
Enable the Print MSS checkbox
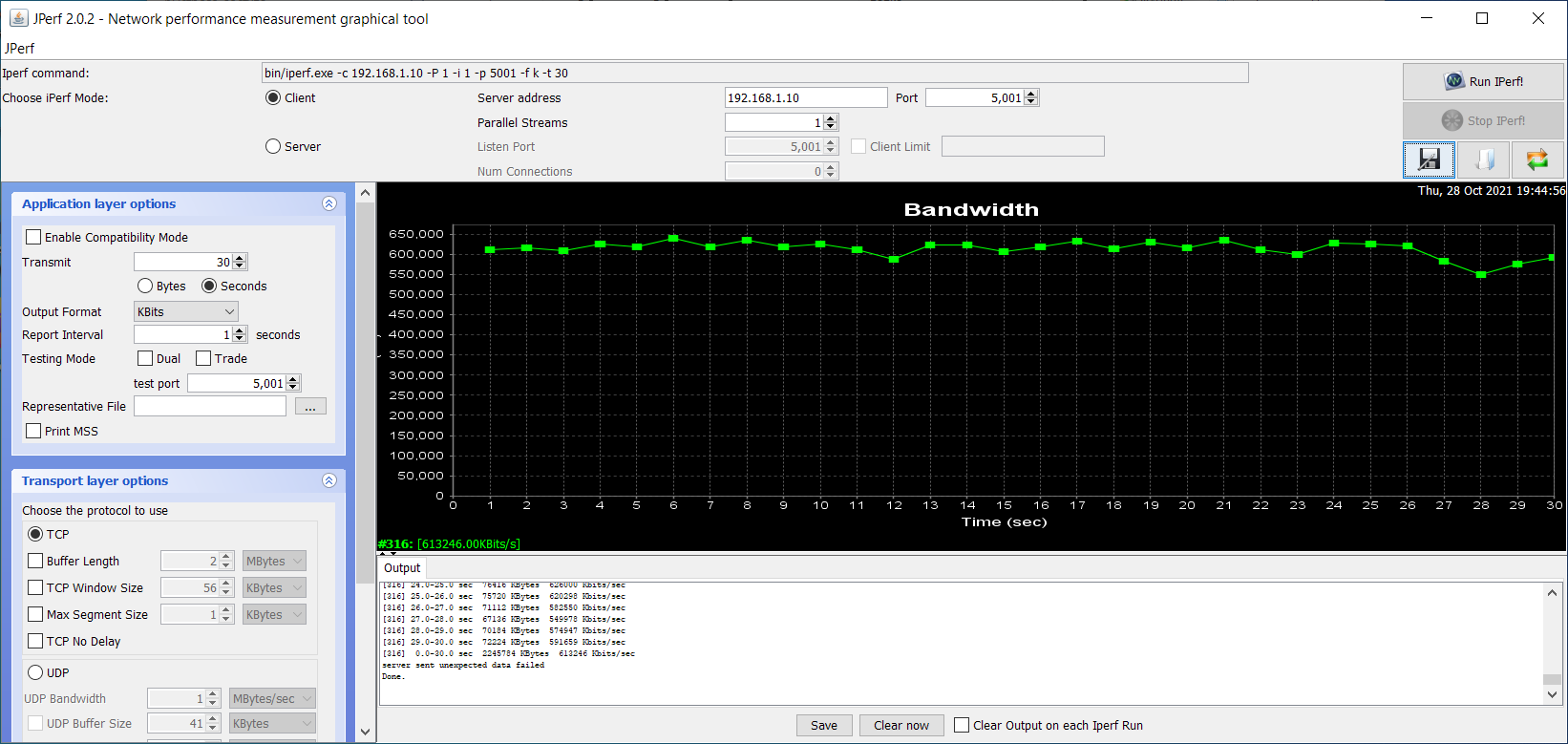(x=33, y=431)
